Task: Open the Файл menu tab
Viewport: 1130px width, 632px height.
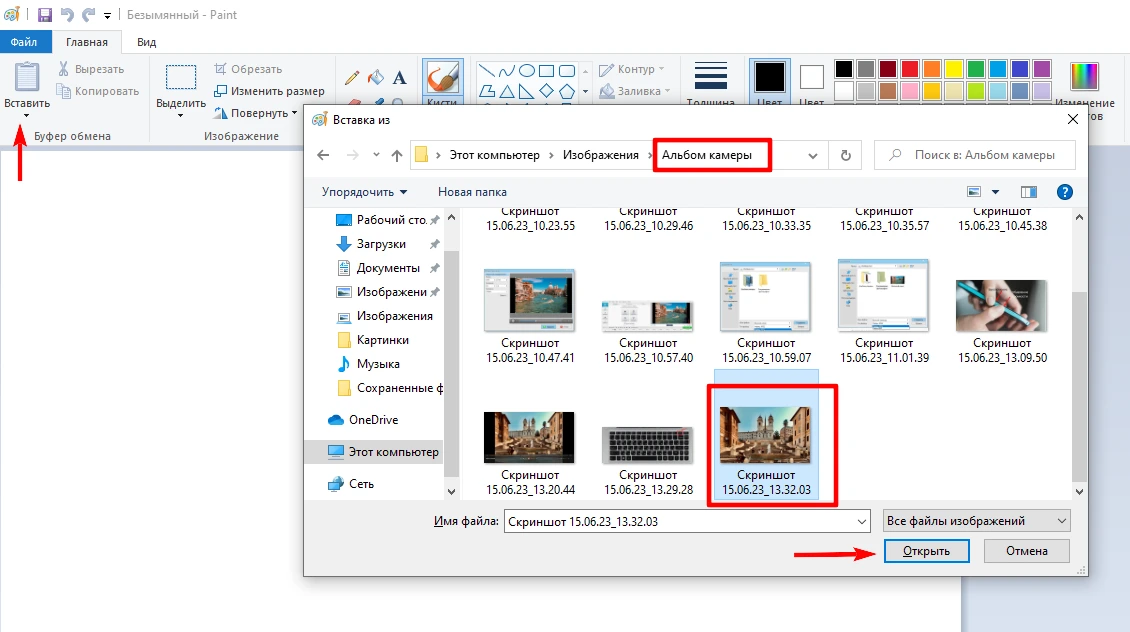Action: pos(25,42)
